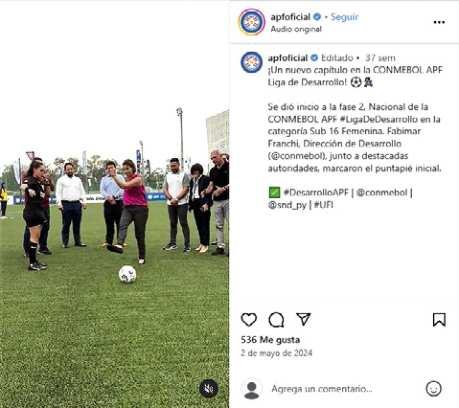Unmute the video with the speaker icon
Screen dimensions: 459x408
click(208, 388)
